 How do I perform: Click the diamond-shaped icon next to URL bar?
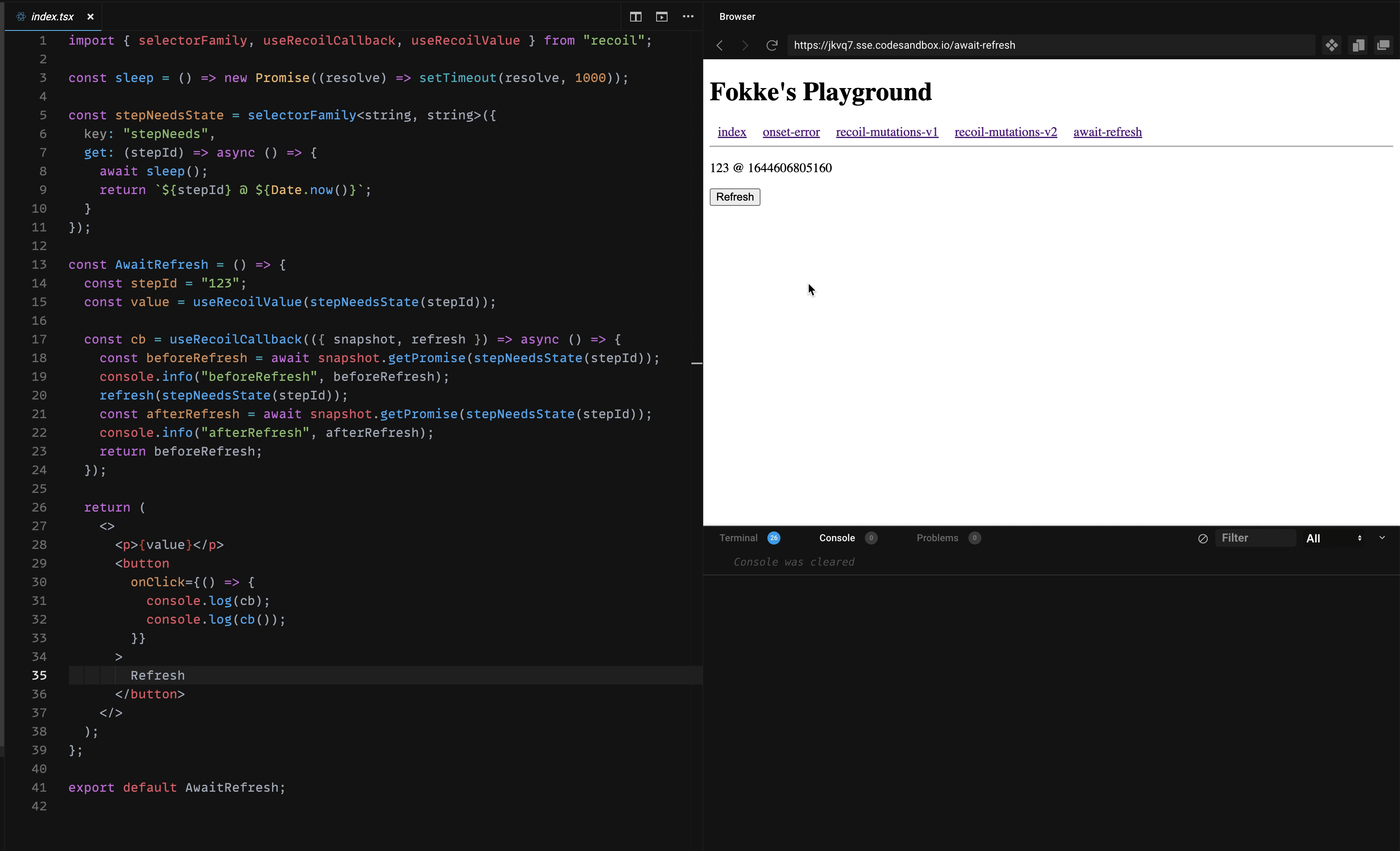[1331, 45]
